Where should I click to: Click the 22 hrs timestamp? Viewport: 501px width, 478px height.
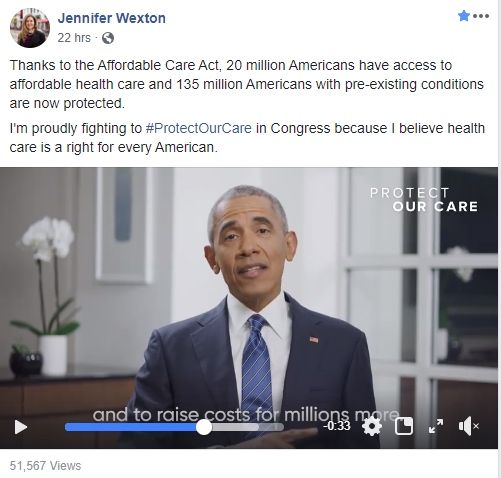tap(74, 38)
